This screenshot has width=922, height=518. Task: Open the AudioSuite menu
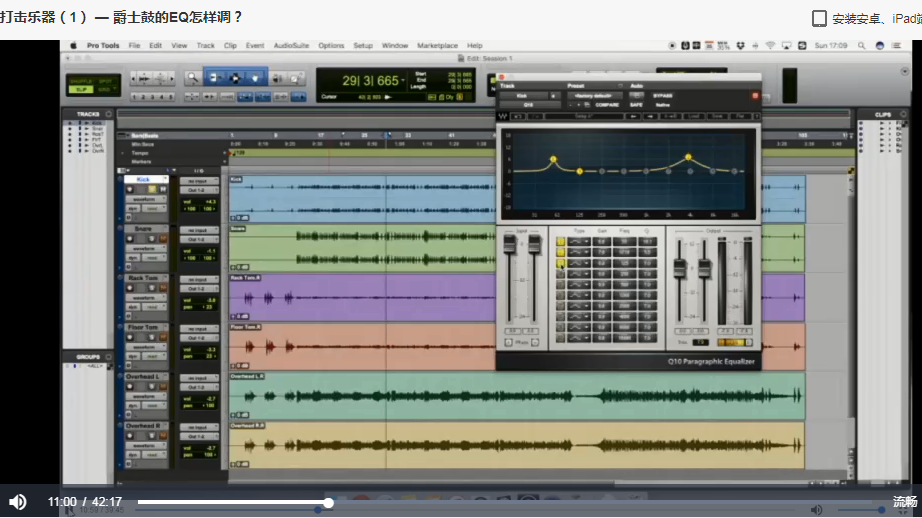[x=291, y=45]
